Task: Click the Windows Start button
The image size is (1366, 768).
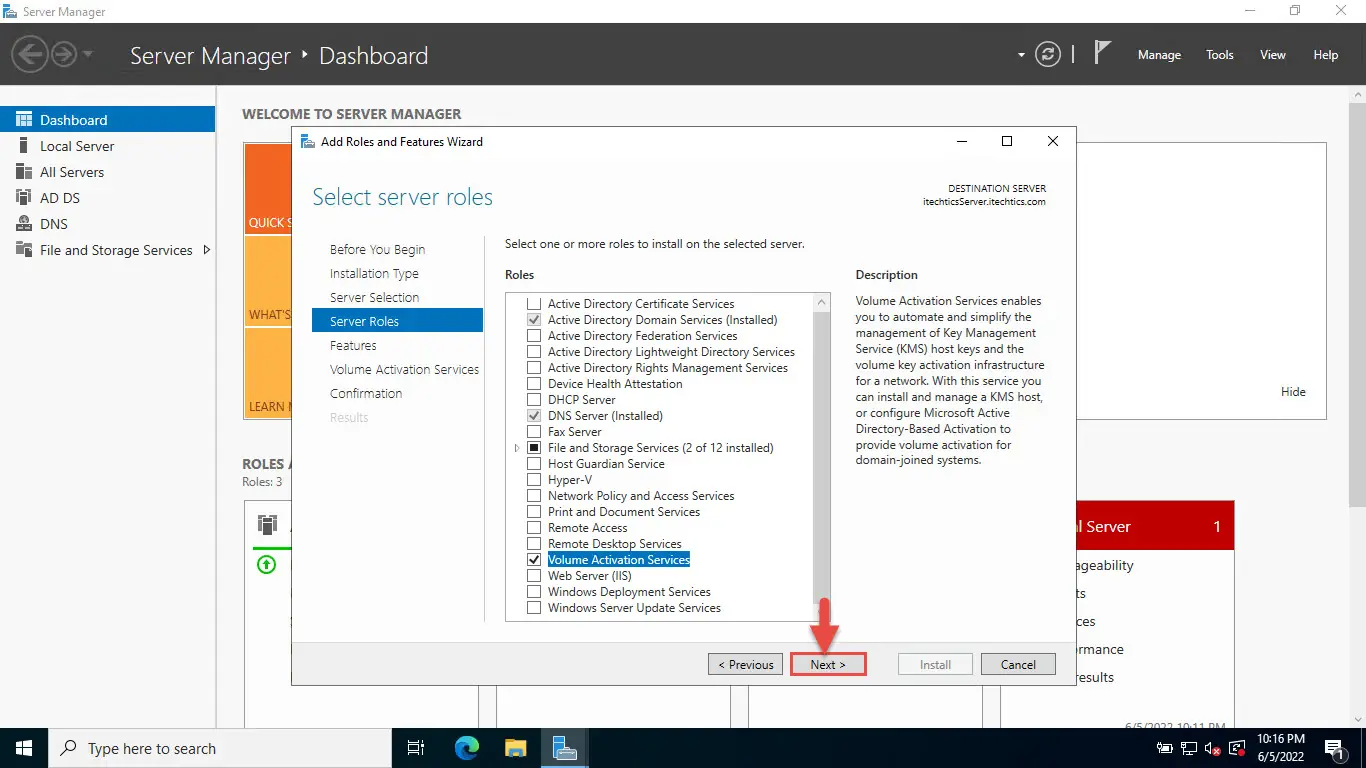Action: click(24, 748)
